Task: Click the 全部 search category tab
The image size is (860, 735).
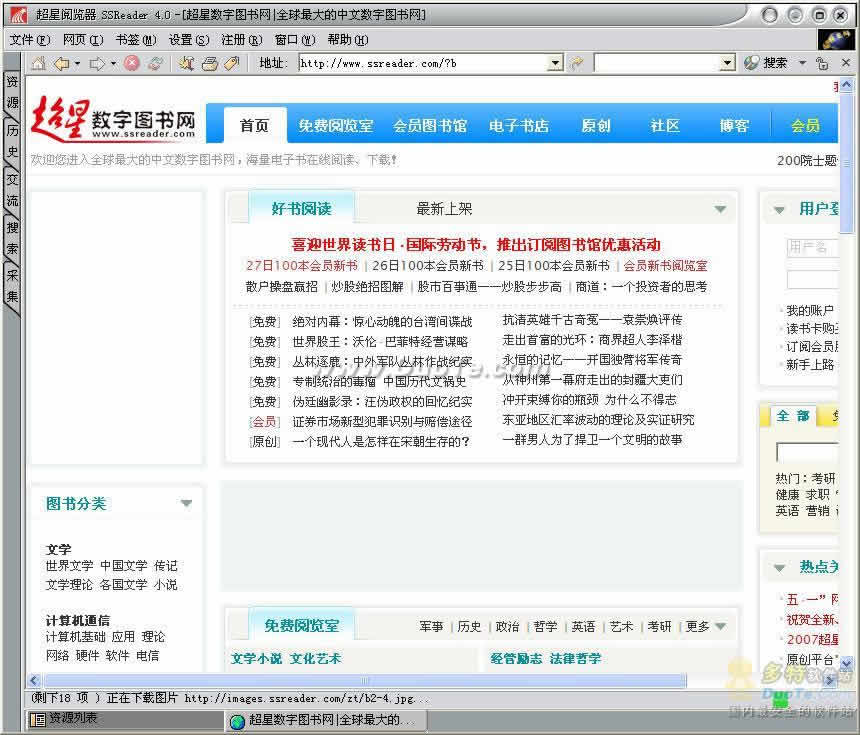Action: (793, 416)
